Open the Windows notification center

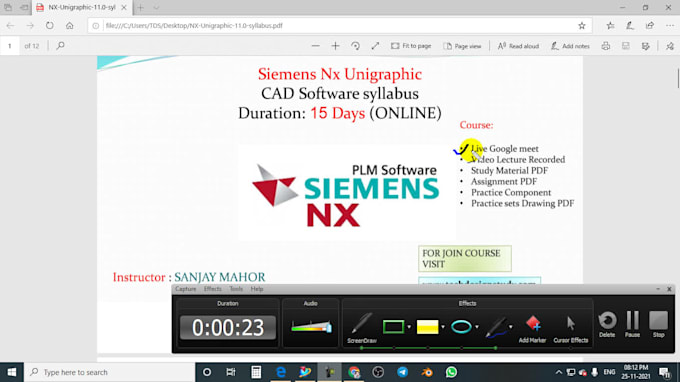click(x=665, y=372)
